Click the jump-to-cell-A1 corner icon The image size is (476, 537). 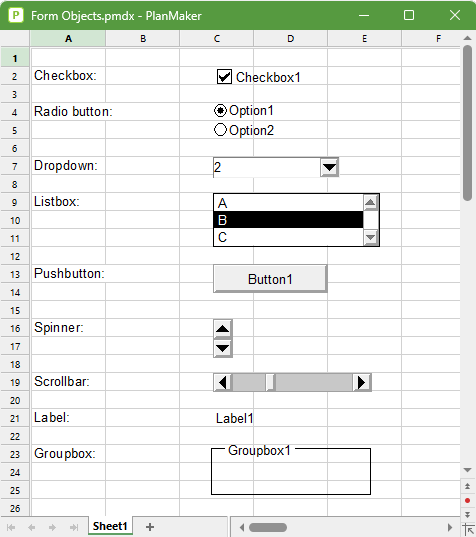468,529
